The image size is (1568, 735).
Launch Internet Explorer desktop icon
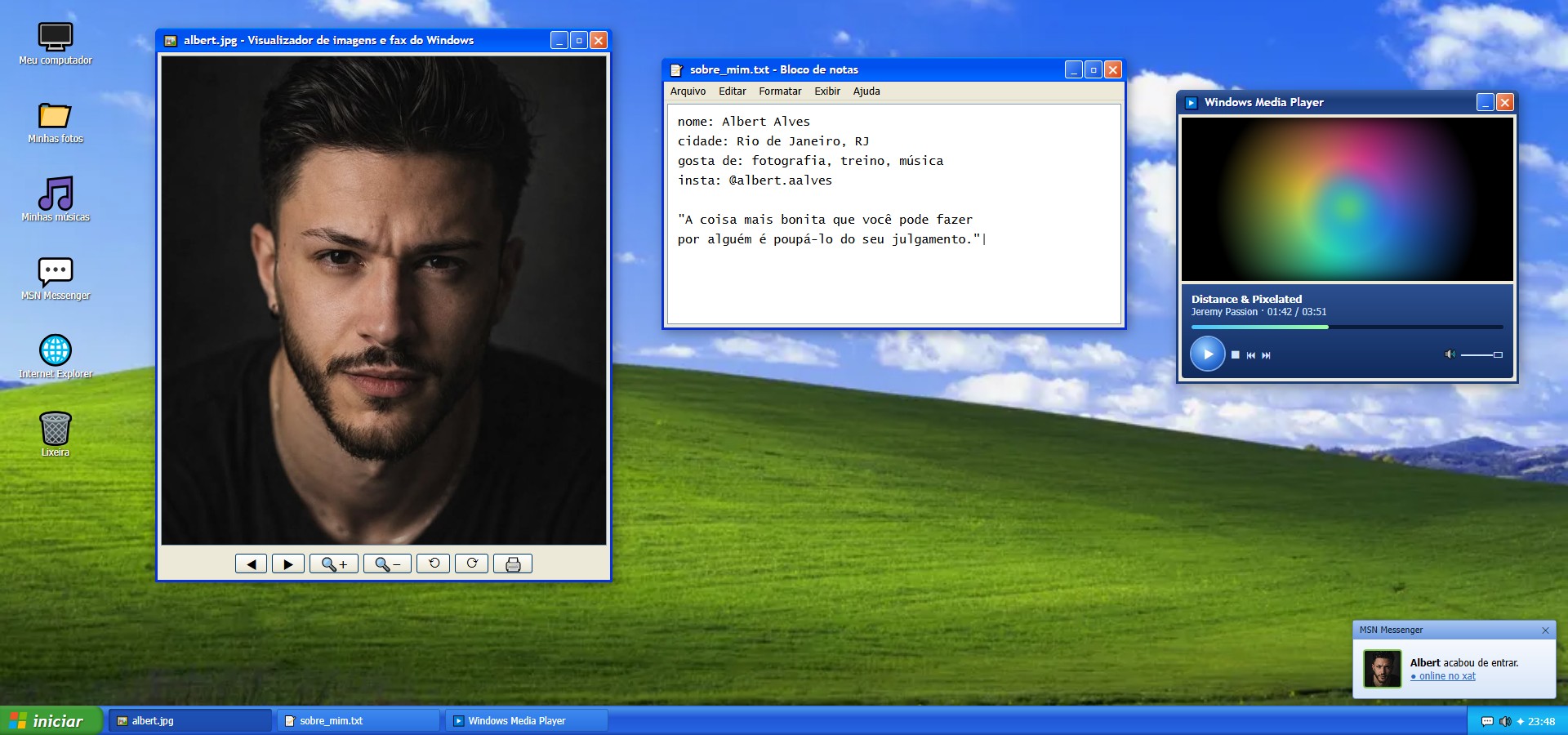[x=56, y=357]
